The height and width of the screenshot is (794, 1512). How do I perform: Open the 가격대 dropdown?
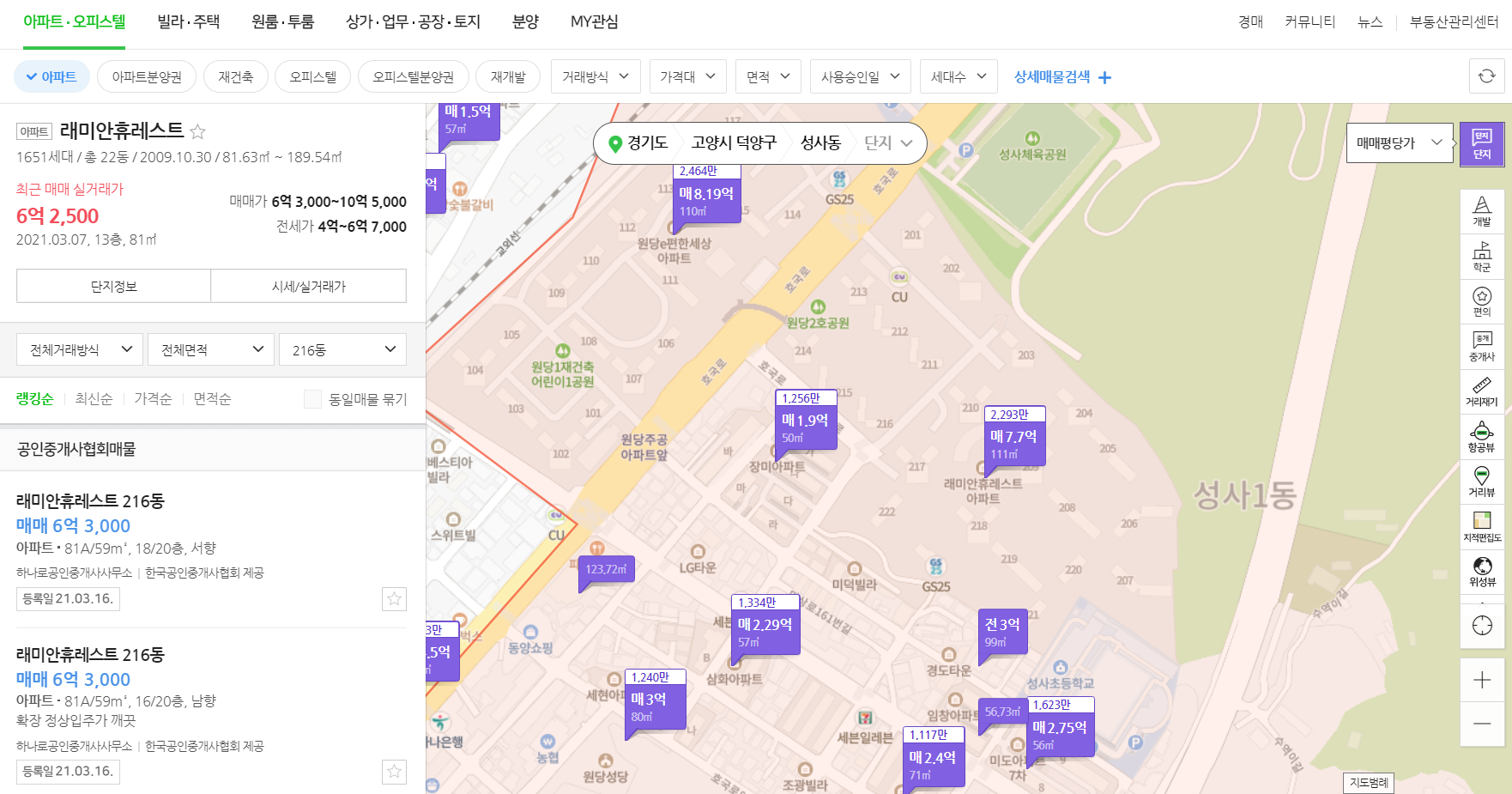click(x=687, y=76)
